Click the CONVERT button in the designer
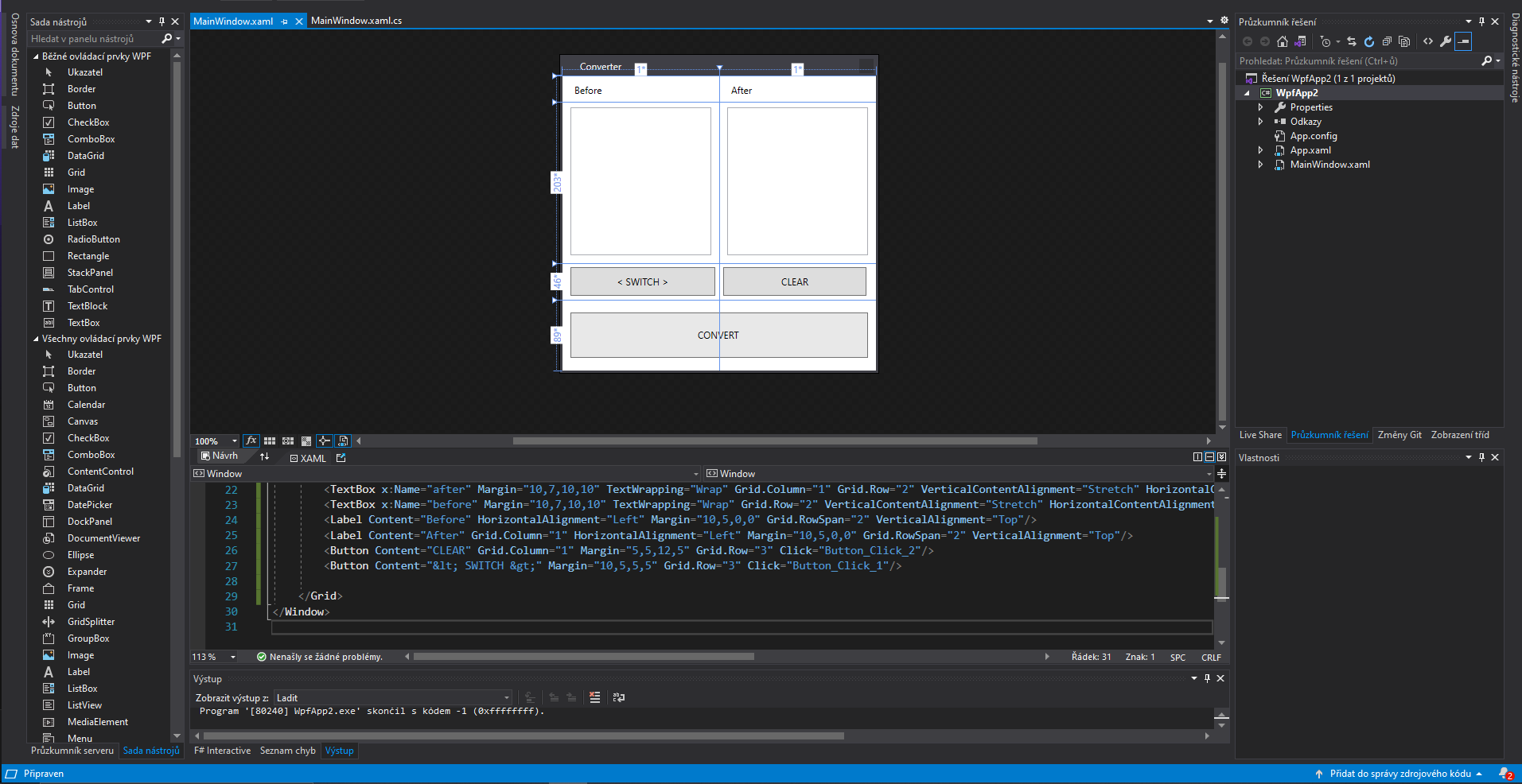The image size is (1522, 784). (718, 335)
